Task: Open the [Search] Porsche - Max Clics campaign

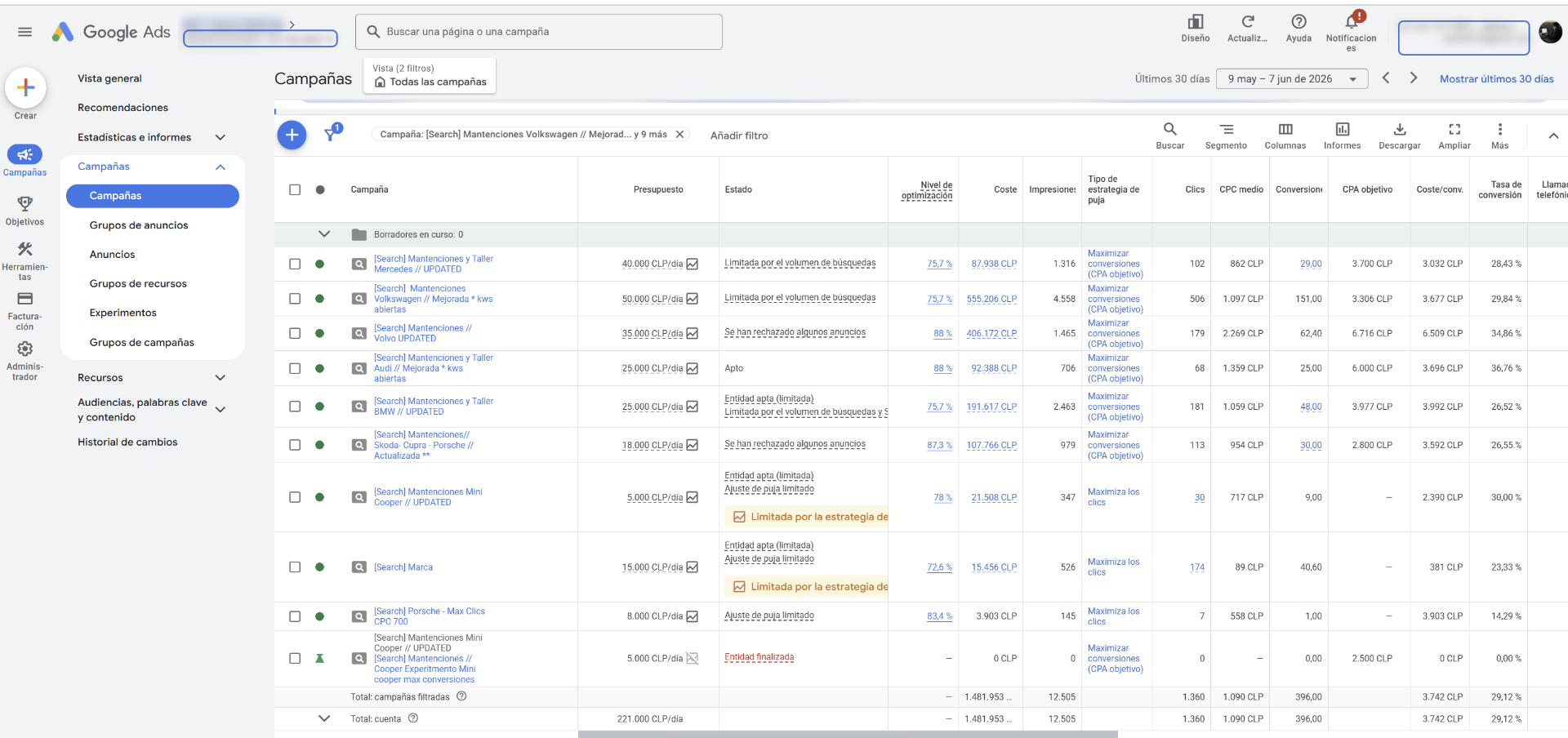Action: tap(430, 616)
